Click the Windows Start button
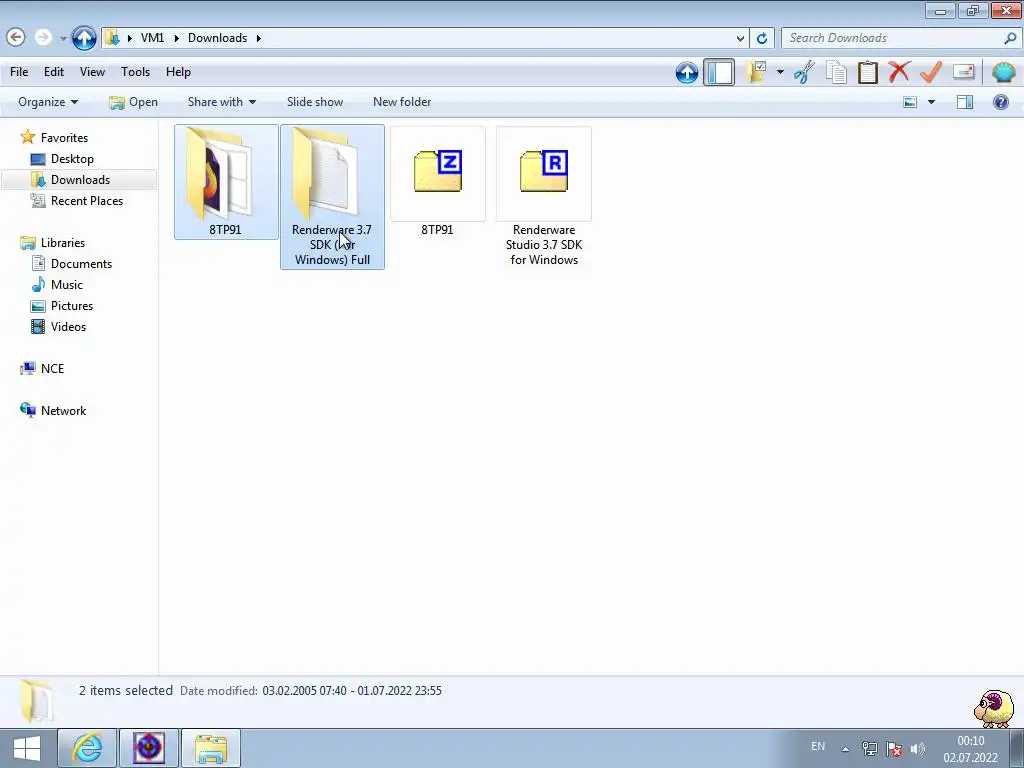Screen dimensions: 1024x768 click(27, 748)
